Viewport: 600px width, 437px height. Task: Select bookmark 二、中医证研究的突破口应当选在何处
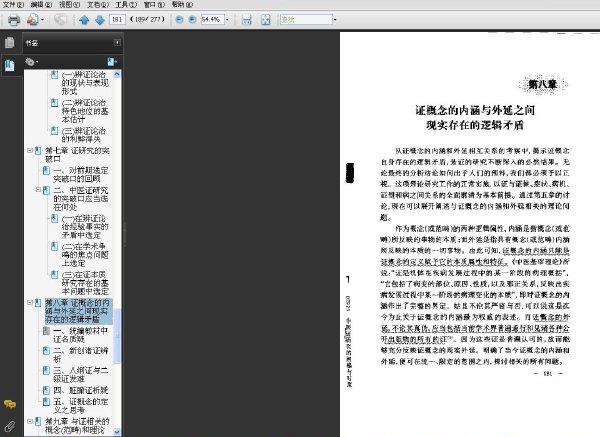tap(81, 199)
